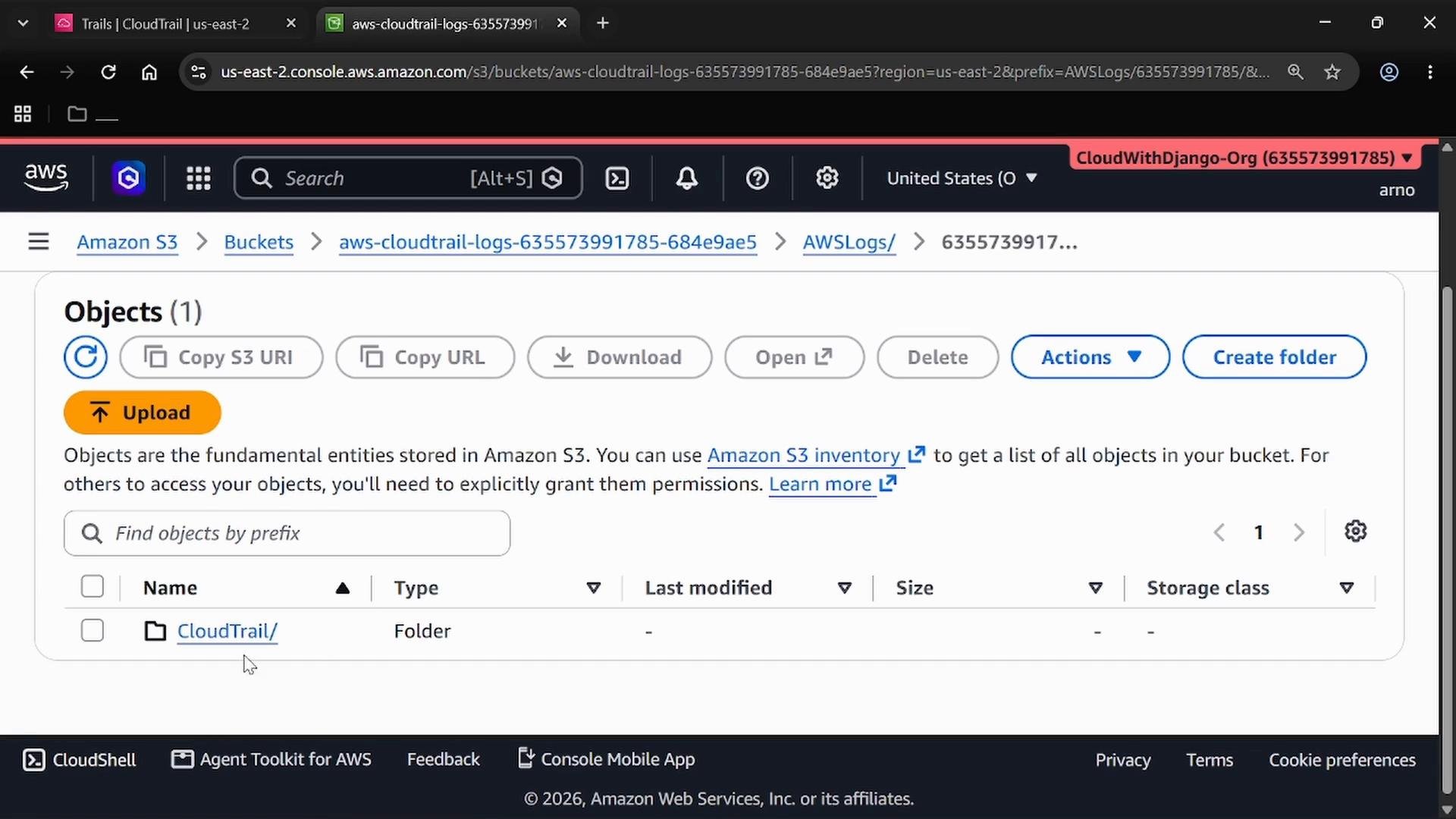Click the Copy URL button
The image size is (1456, 819).
point(425,357)
